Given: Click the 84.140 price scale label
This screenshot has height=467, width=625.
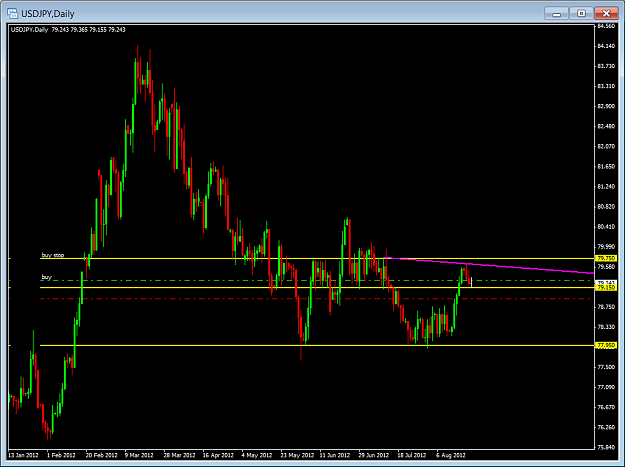Looking at the screenshot, I should click(x=606, y=46).
